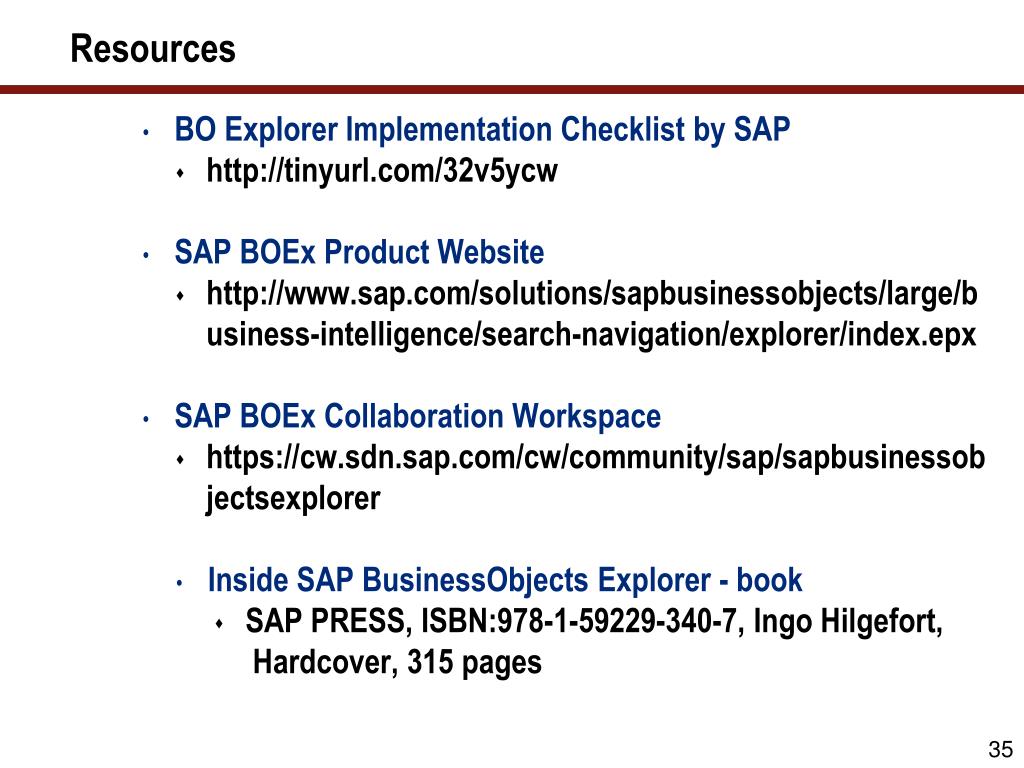Click the Resources slide title

coord(153,49)
